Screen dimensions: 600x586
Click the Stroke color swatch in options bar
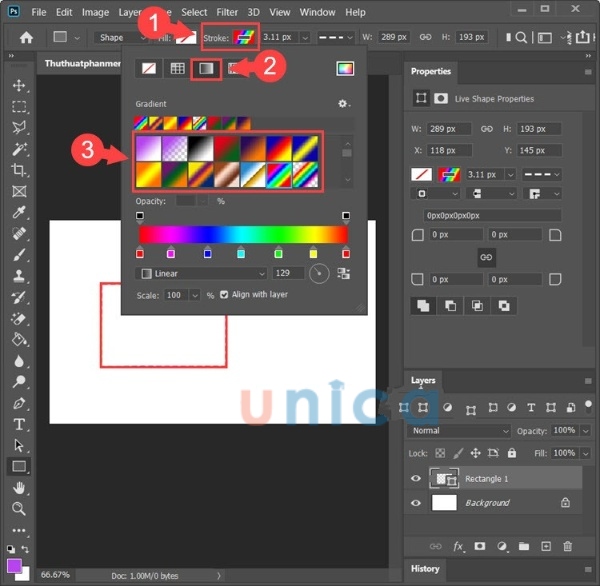[243, 38]
